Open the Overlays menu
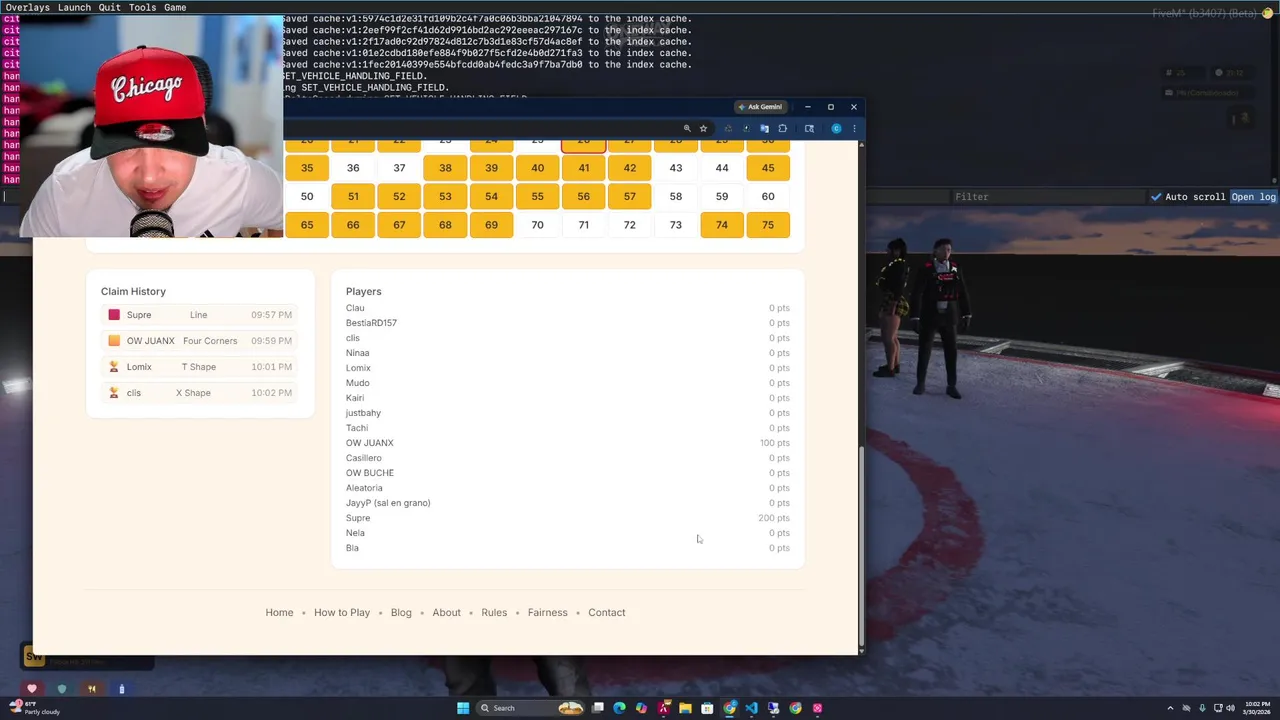The height and width of the screenshot is (720, 1280). (27, 7)
